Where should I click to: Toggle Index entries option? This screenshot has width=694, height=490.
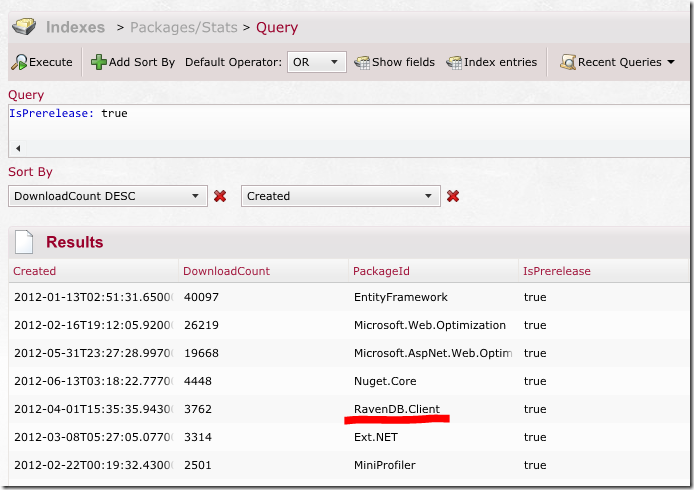click(491, 62)
